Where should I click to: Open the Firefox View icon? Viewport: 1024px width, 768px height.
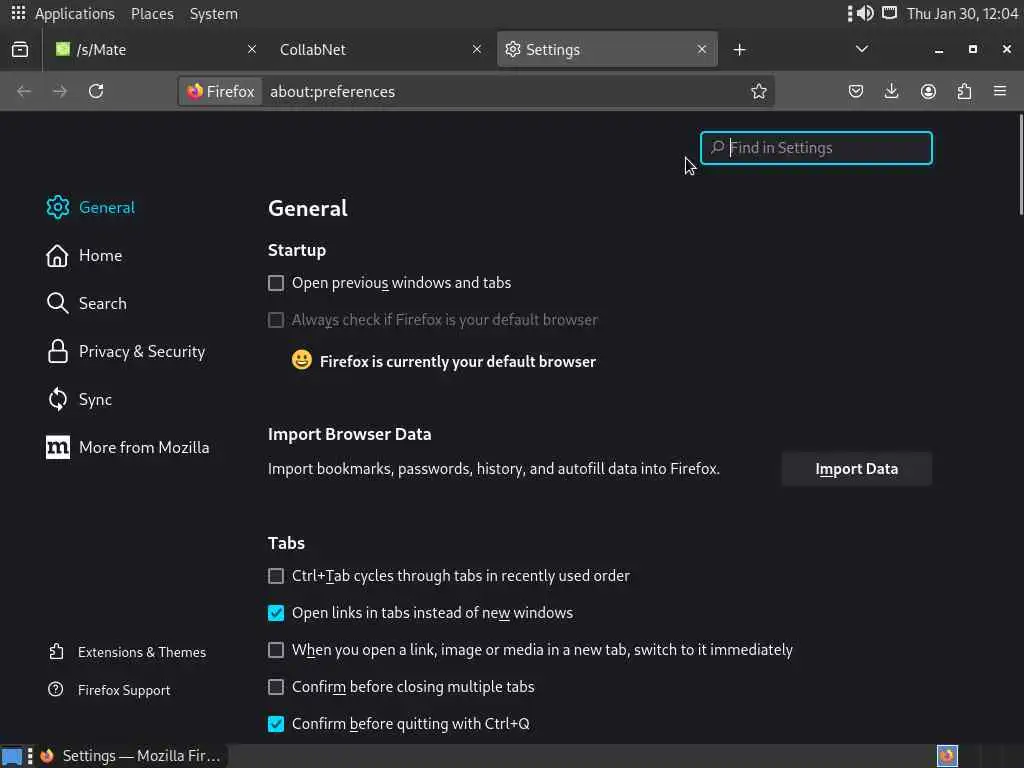click(x=20, y=49)
